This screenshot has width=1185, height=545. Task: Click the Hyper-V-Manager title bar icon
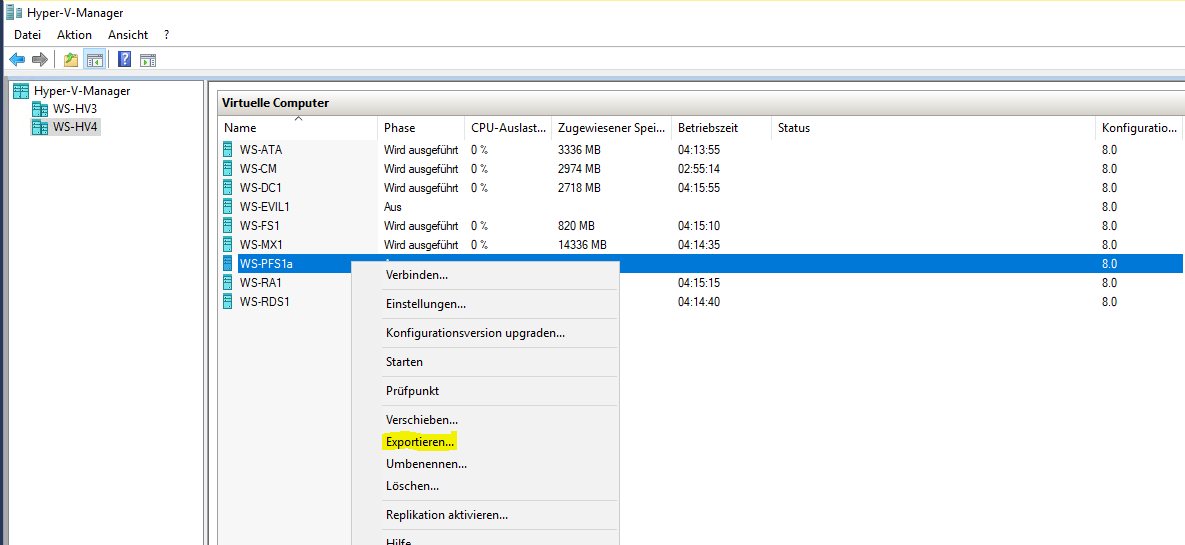pos(14,12)
